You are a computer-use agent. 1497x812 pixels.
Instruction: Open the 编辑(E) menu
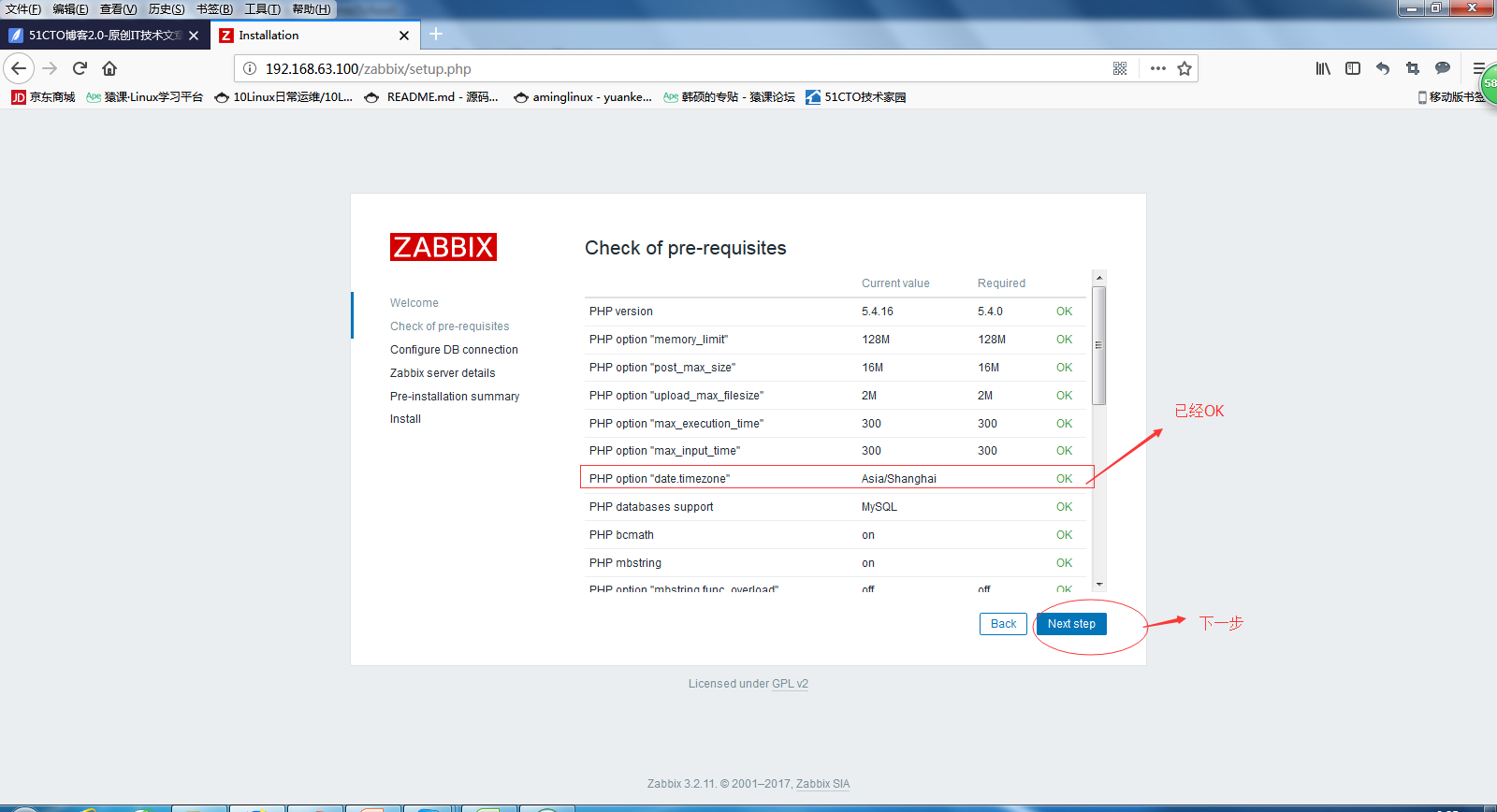tap(70, 9)
